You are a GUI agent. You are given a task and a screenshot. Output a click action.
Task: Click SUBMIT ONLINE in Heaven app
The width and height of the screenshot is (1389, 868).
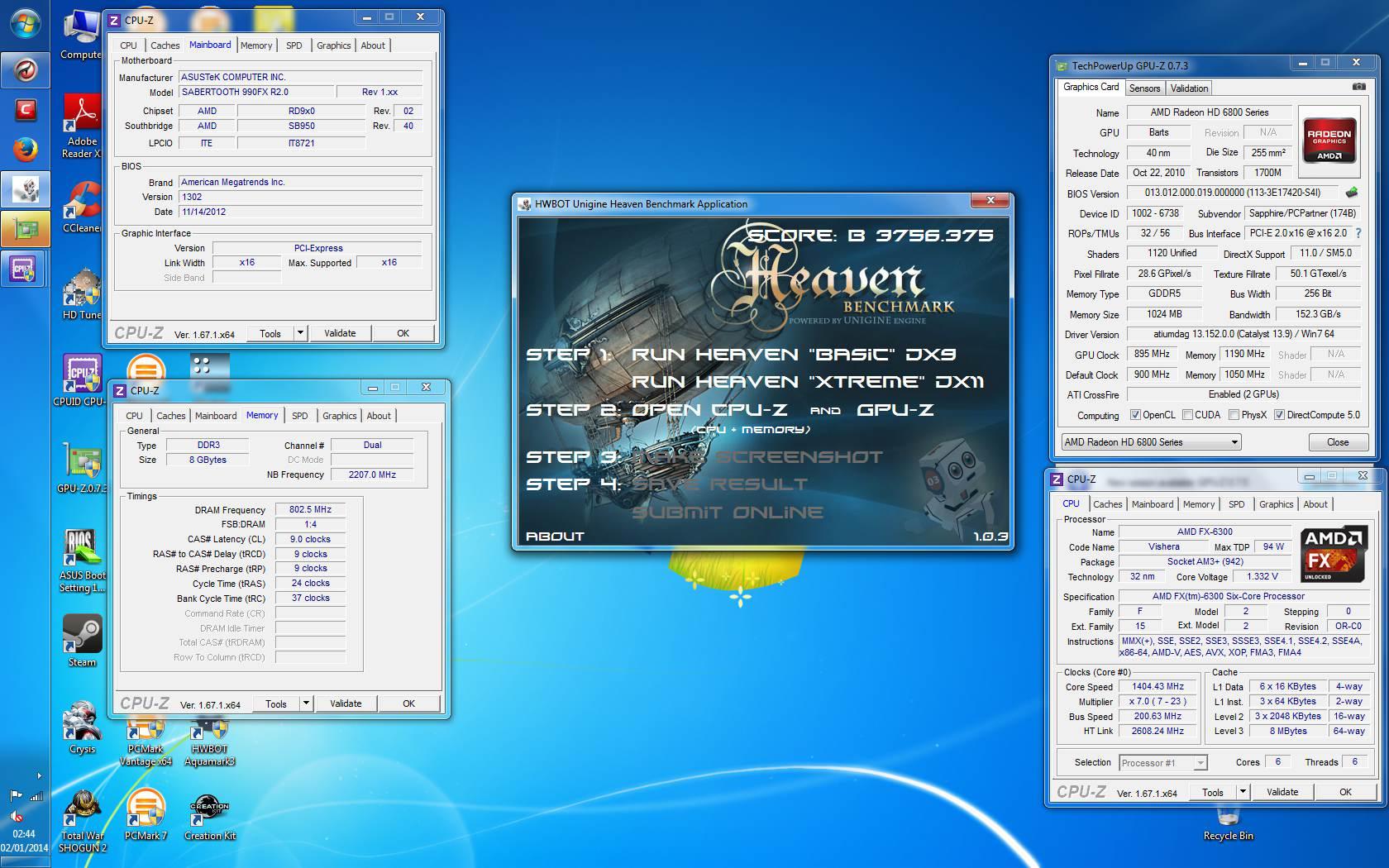[728, 513]
